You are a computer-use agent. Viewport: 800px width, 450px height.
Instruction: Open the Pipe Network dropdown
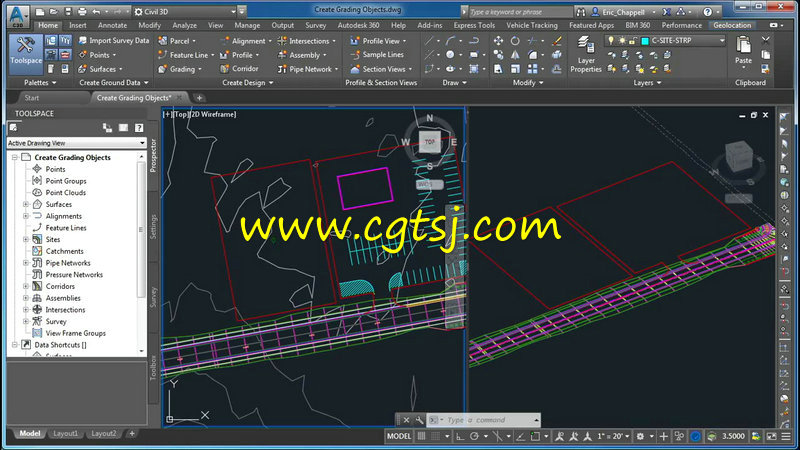[x=308, y=69]
